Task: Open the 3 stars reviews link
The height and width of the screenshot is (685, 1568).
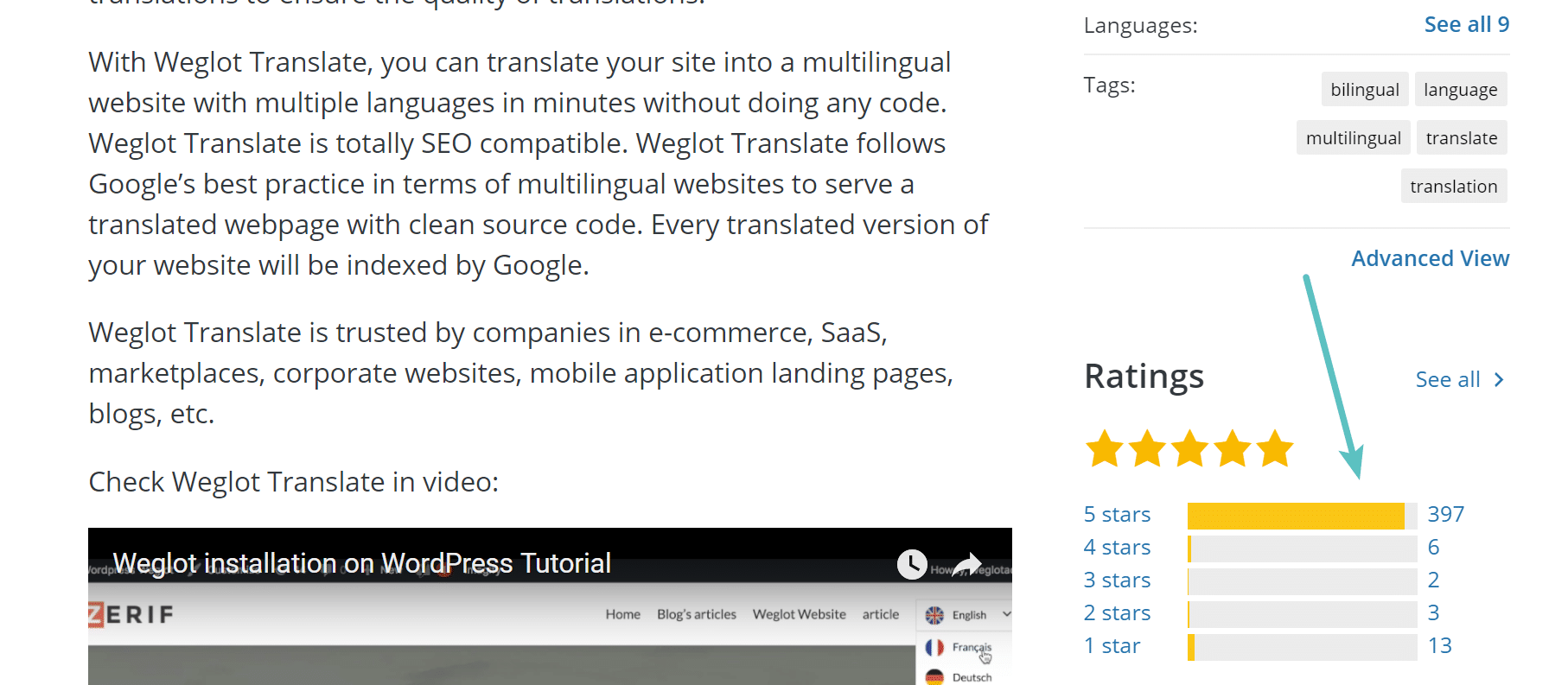Action: tap(1117, 580)
